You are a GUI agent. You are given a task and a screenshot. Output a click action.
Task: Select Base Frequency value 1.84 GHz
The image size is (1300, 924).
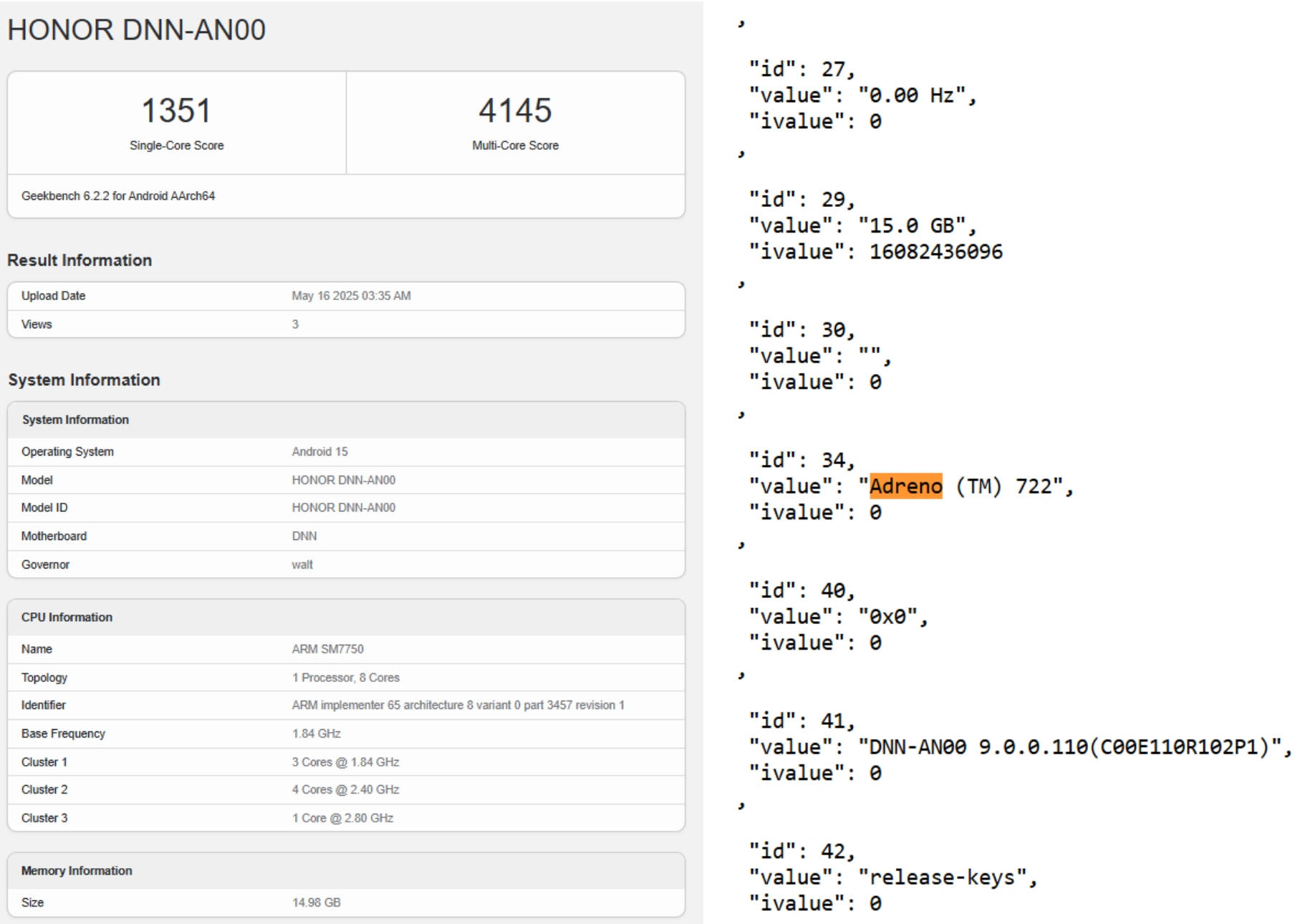coord(316,733)
